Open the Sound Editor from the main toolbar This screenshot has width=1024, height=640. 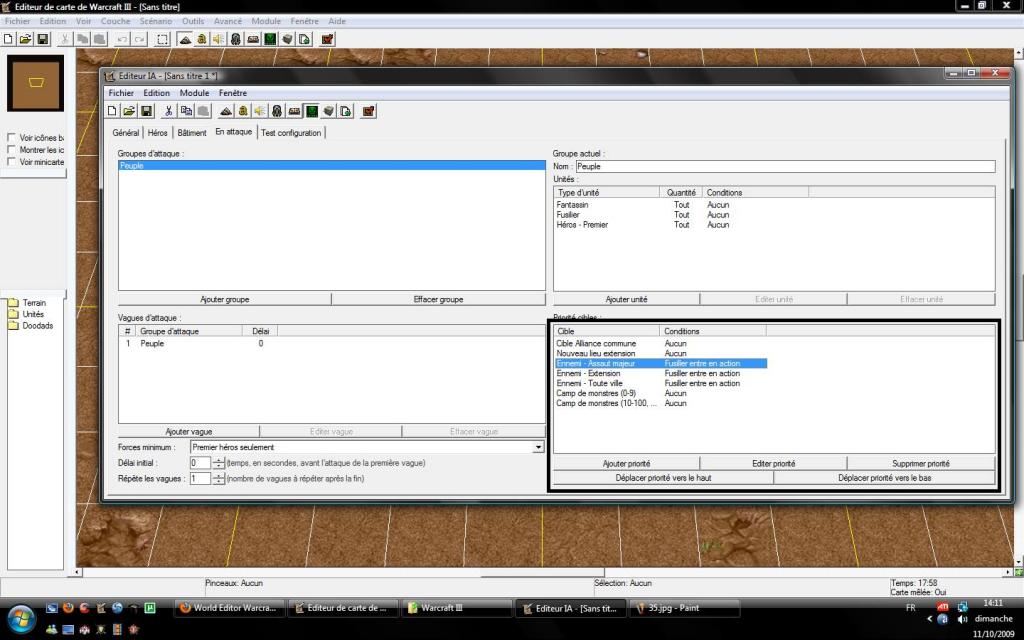219,39
